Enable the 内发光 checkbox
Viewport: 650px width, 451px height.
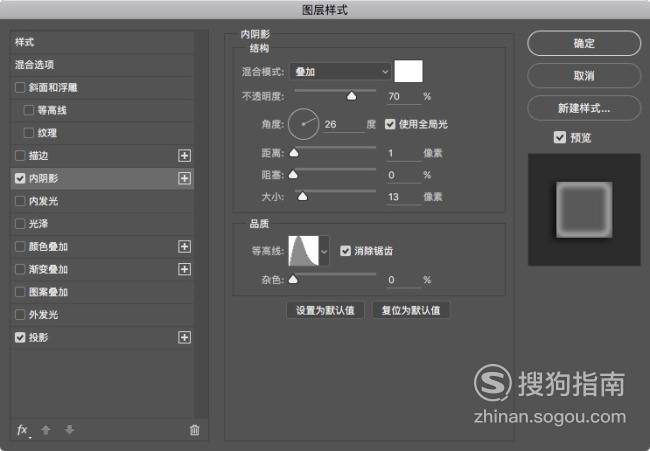pyautogui.click(x=20, y=201)
